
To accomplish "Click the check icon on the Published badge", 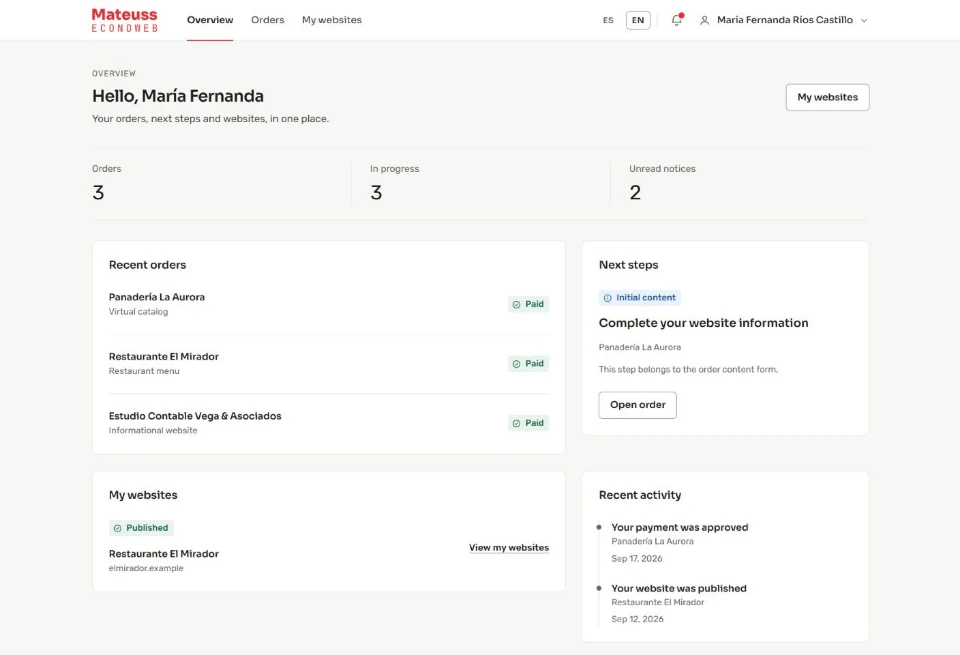I will click(118, 528).
